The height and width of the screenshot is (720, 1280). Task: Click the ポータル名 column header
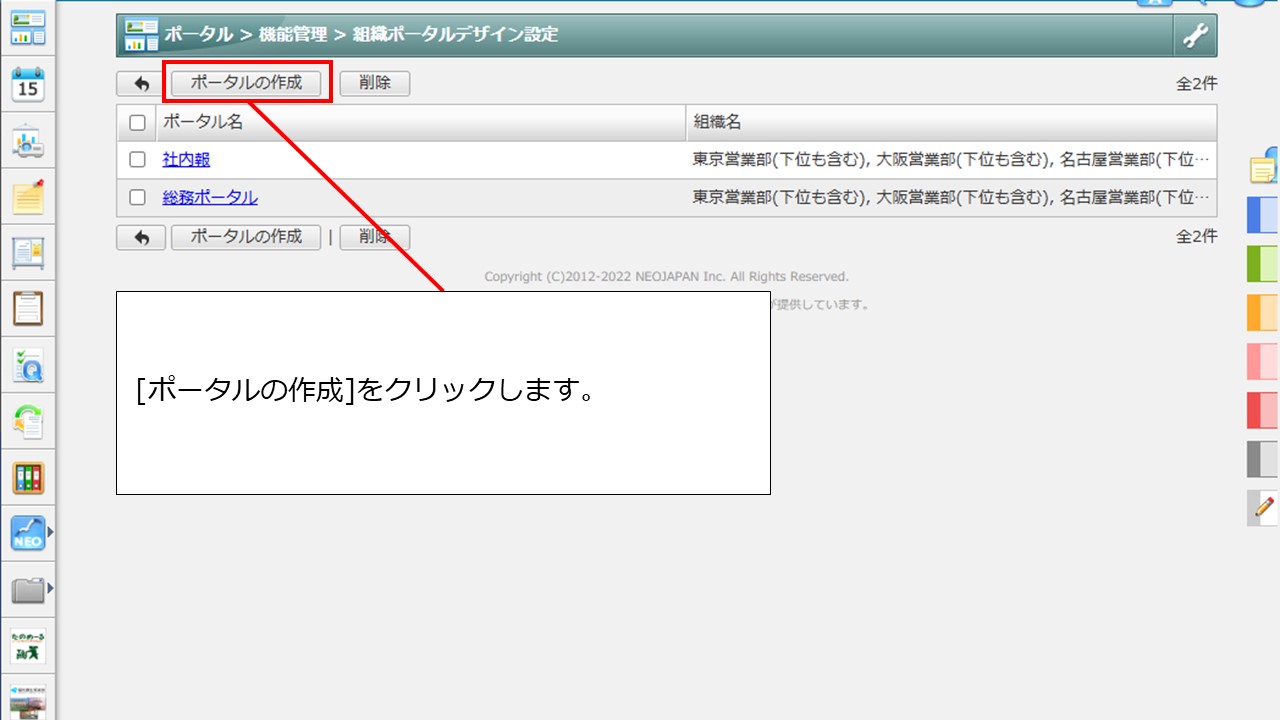203,123
